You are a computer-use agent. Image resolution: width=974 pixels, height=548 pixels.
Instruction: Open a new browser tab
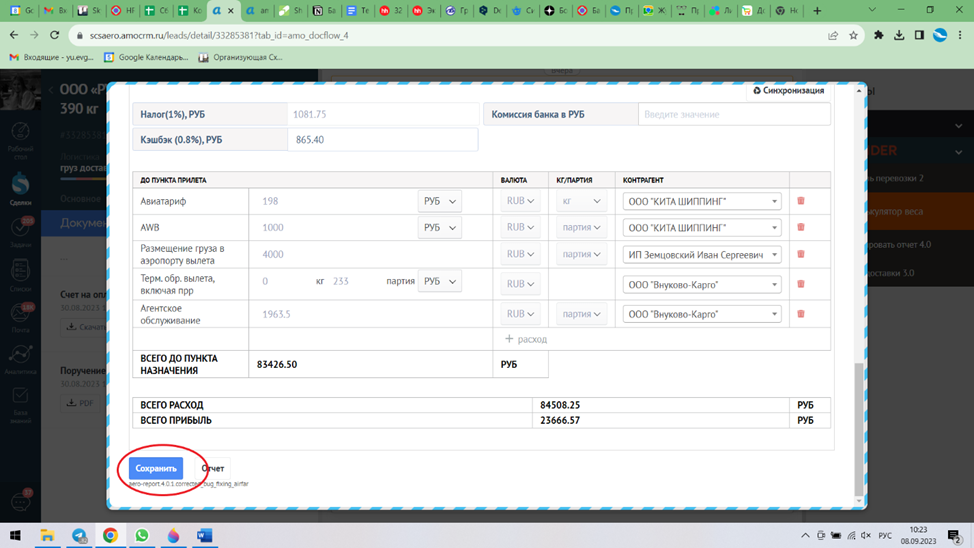pos(817,11)
